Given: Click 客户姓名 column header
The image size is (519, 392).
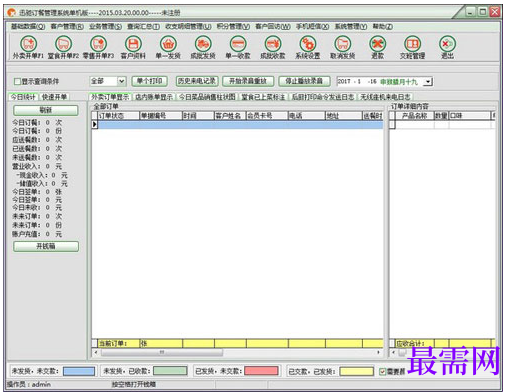Looking at the screenshot, I should [x=230, y=116].
